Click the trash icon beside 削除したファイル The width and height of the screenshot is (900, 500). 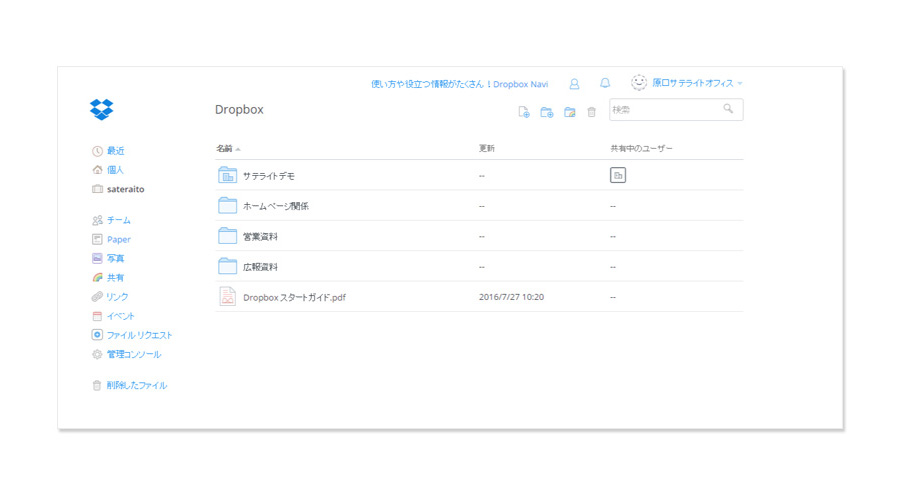pos(96,385)
